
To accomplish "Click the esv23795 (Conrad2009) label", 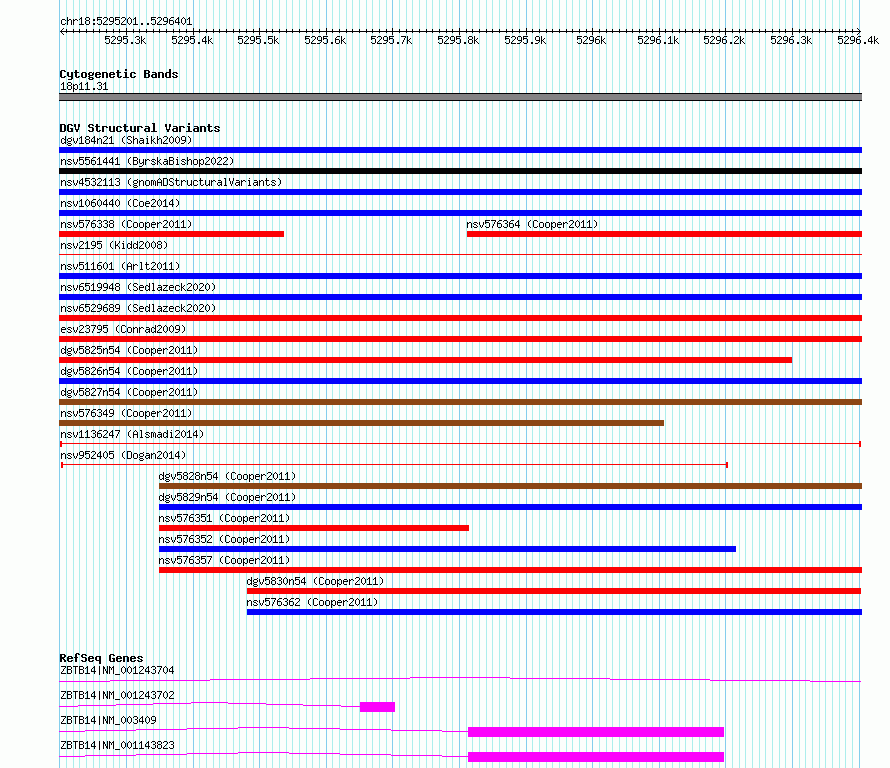I will (123, 329).
